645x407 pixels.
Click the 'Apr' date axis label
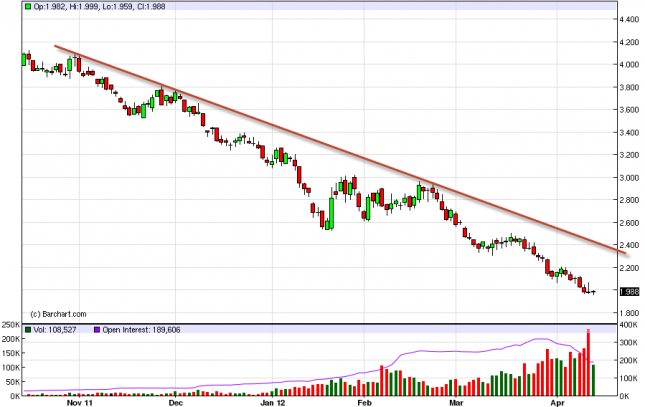click(557, 402)
